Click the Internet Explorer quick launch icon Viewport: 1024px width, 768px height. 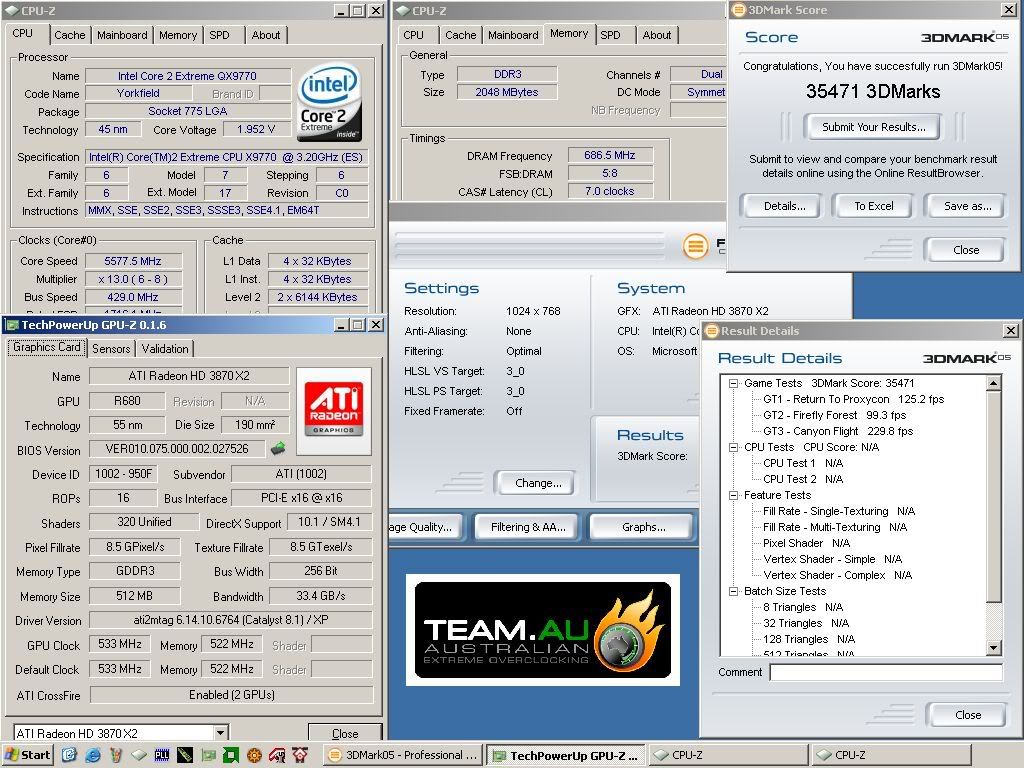point(93,755)
